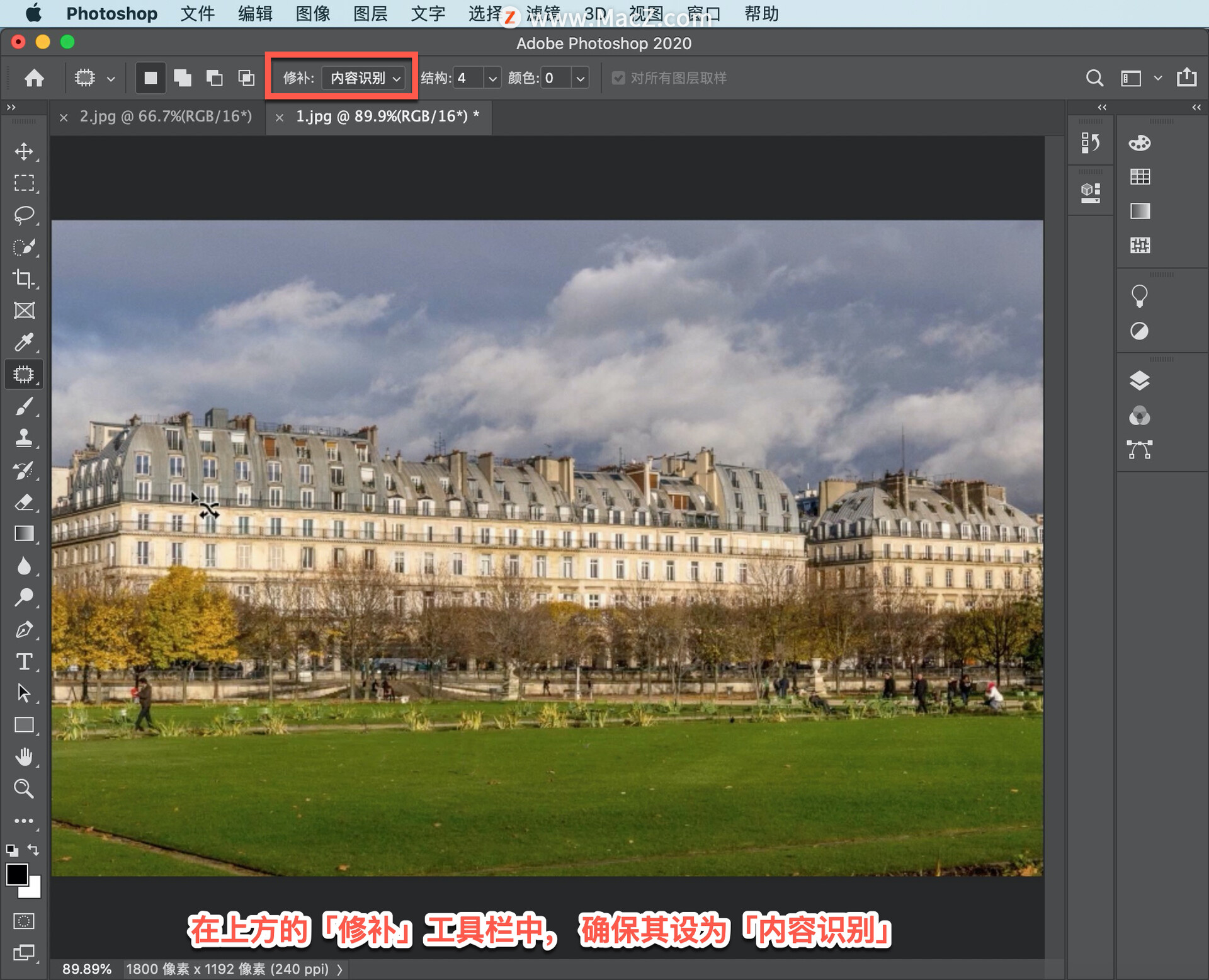This screenshot has height=980, width=1209.
Task: Select the Blur tool
Action: 24,566
